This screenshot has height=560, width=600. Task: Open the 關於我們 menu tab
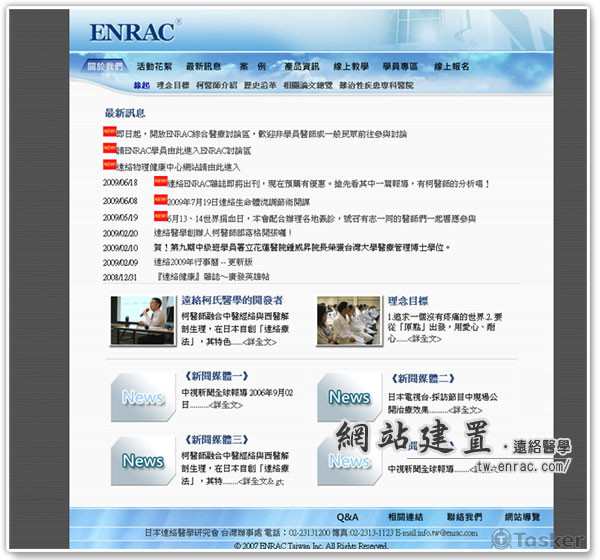105,66
